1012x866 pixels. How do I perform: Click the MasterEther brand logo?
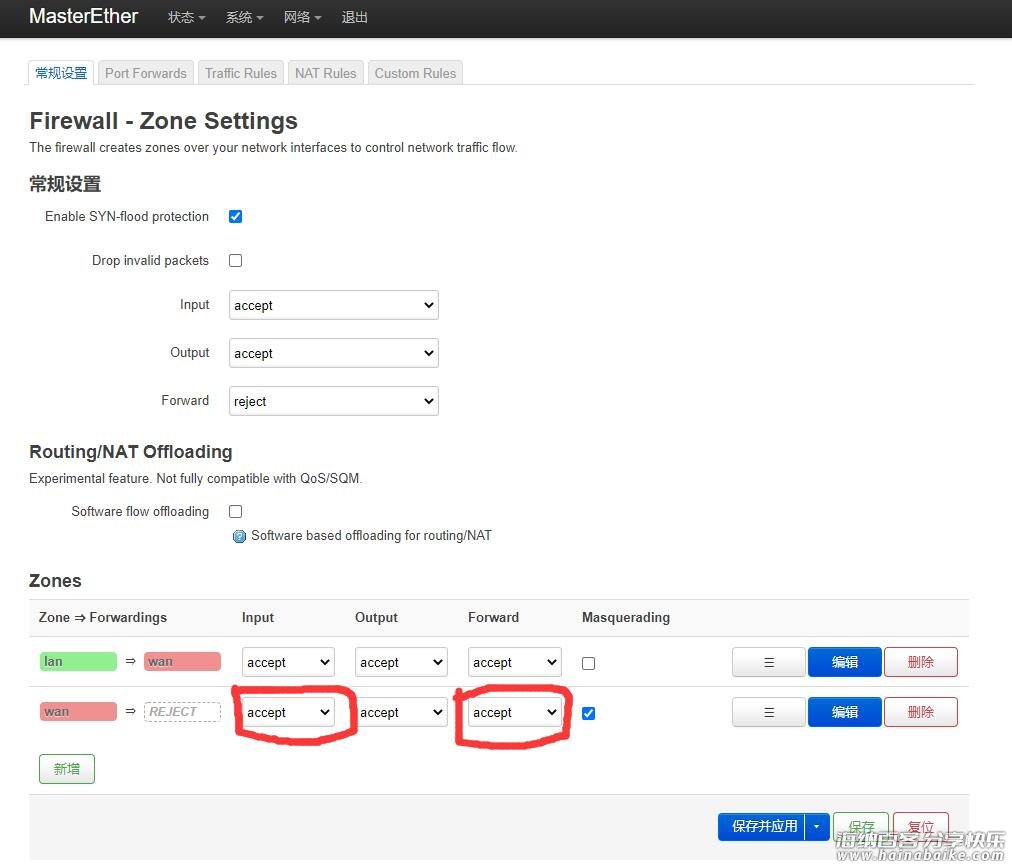tap(84, 16)
